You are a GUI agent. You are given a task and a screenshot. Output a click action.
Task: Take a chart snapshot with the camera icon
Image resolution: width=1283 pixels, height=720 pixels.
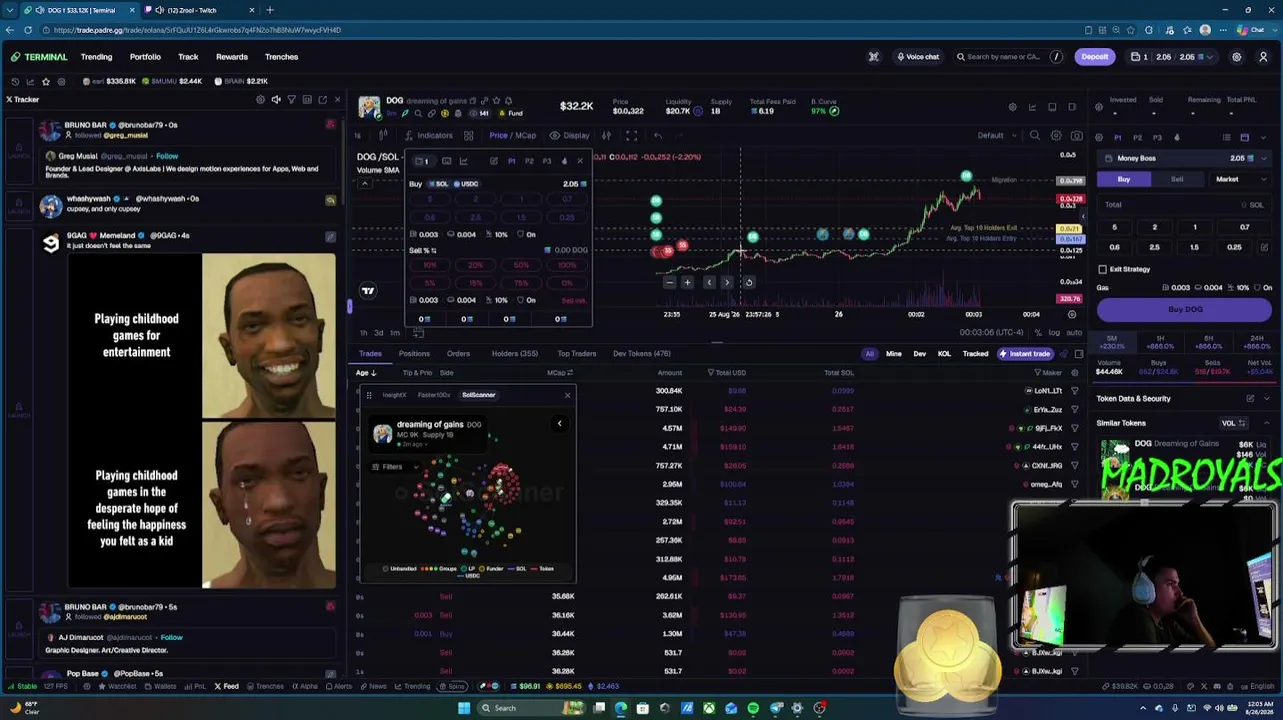(1076, 136)
